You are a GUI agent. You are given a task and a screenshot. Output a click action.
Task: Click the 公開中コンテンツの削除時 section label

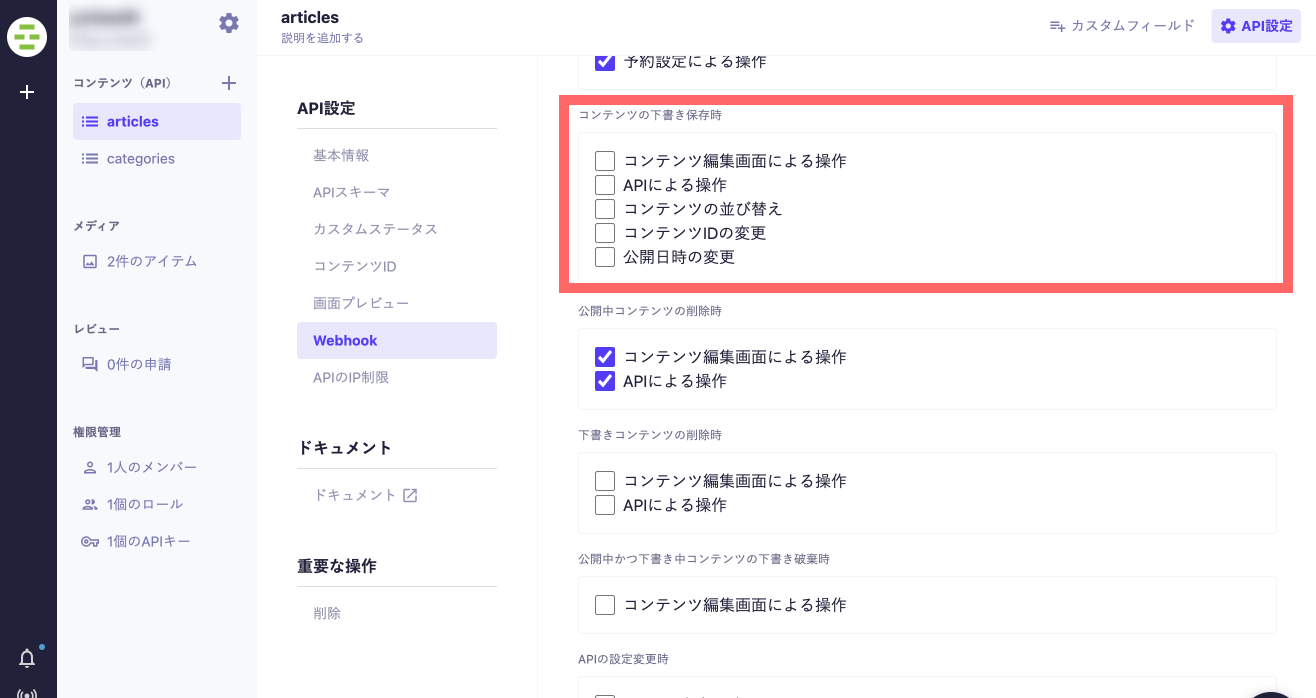(650, 311)
